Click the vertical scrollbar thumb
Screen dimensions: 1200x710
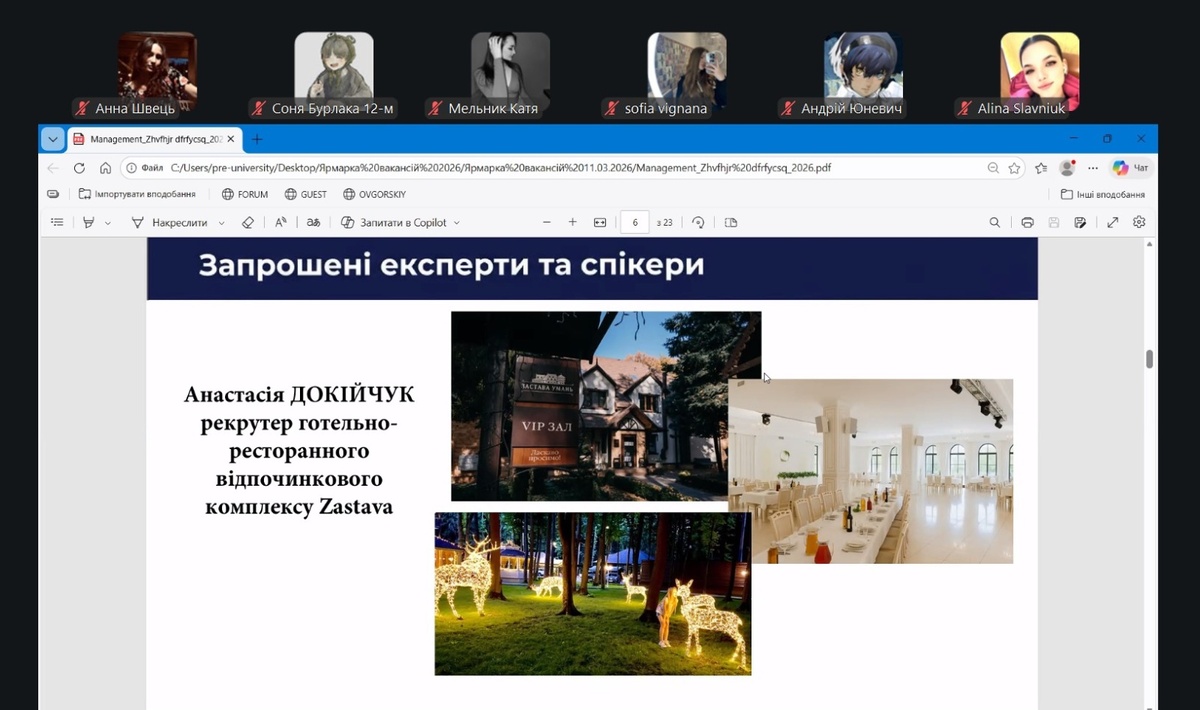click(x=1149, y=359)
